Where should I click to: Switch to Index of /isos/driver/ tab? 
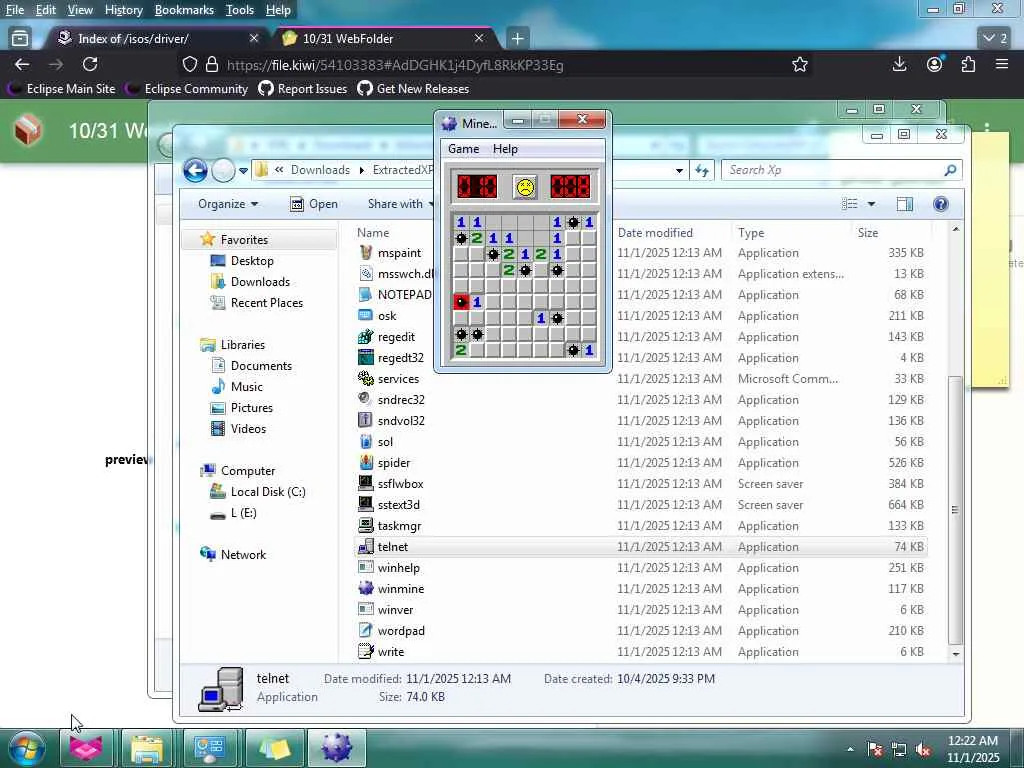point(157,39)
